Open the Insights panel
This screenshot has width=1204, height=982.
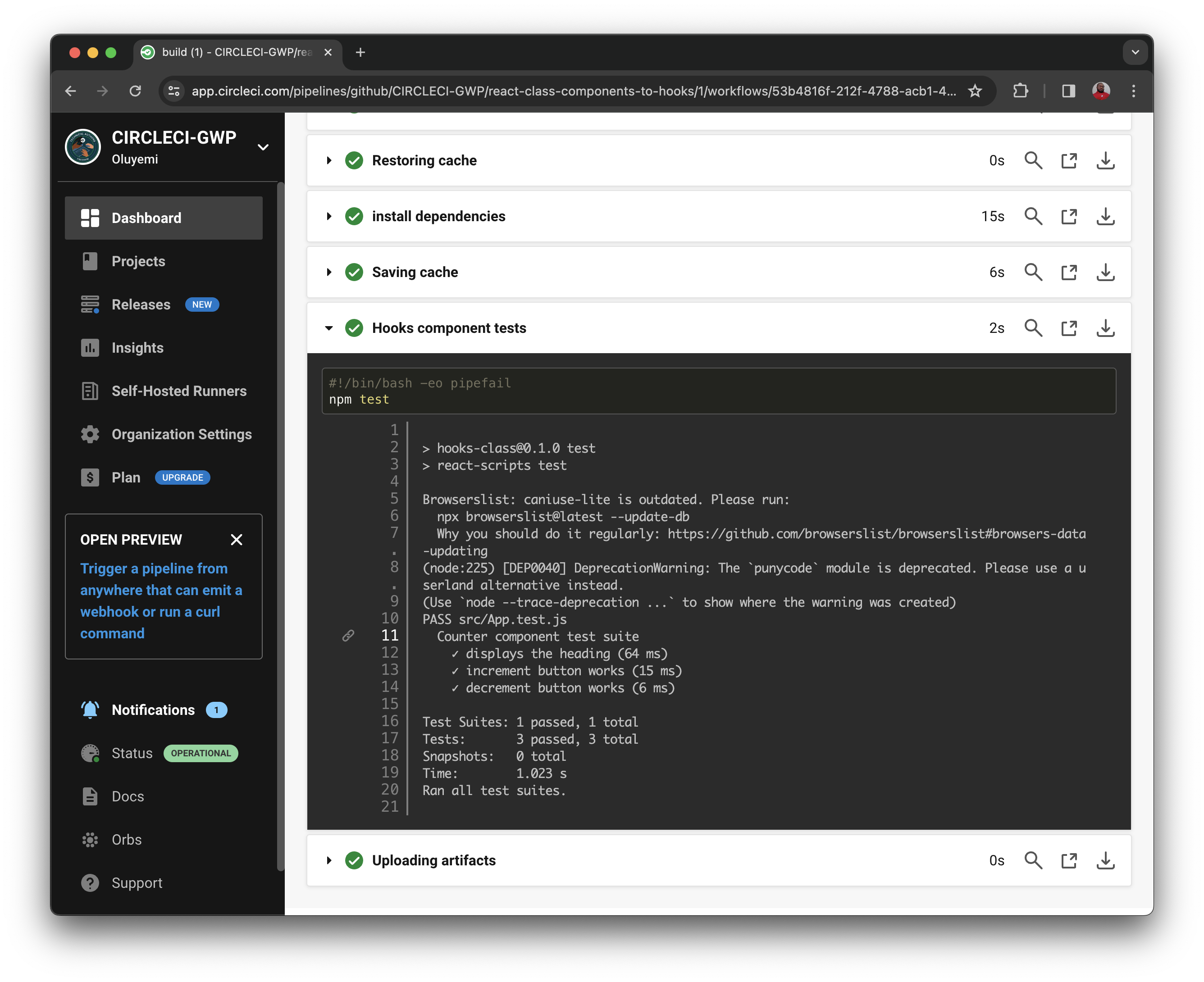(137, 347)
